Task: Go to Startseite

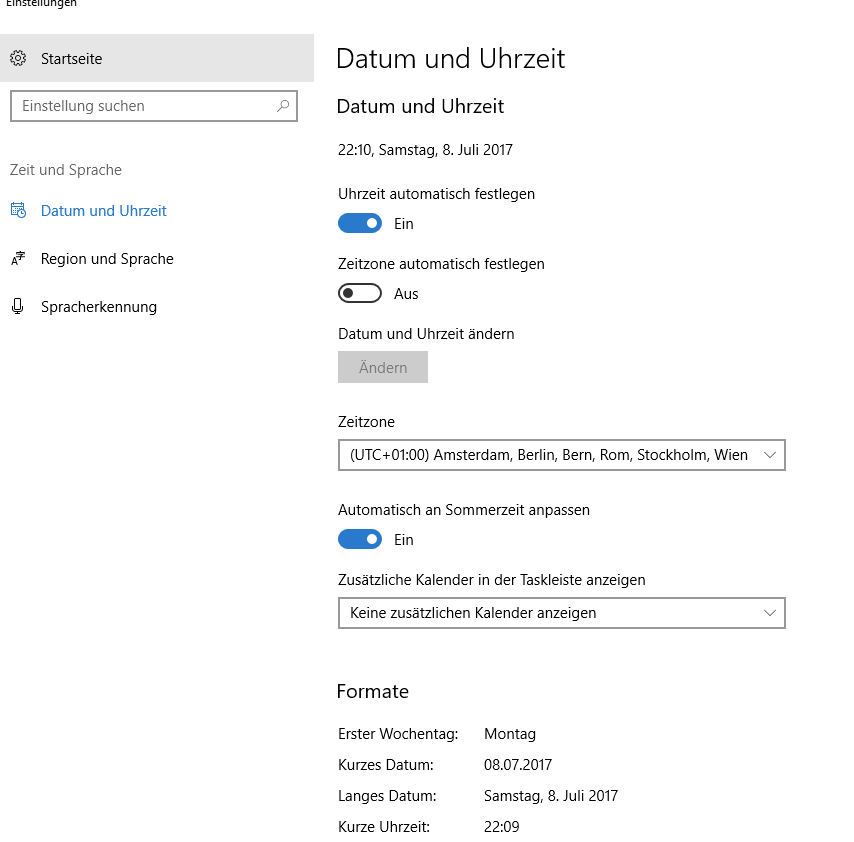Action: pyautogui.click(x=157, y=58)
